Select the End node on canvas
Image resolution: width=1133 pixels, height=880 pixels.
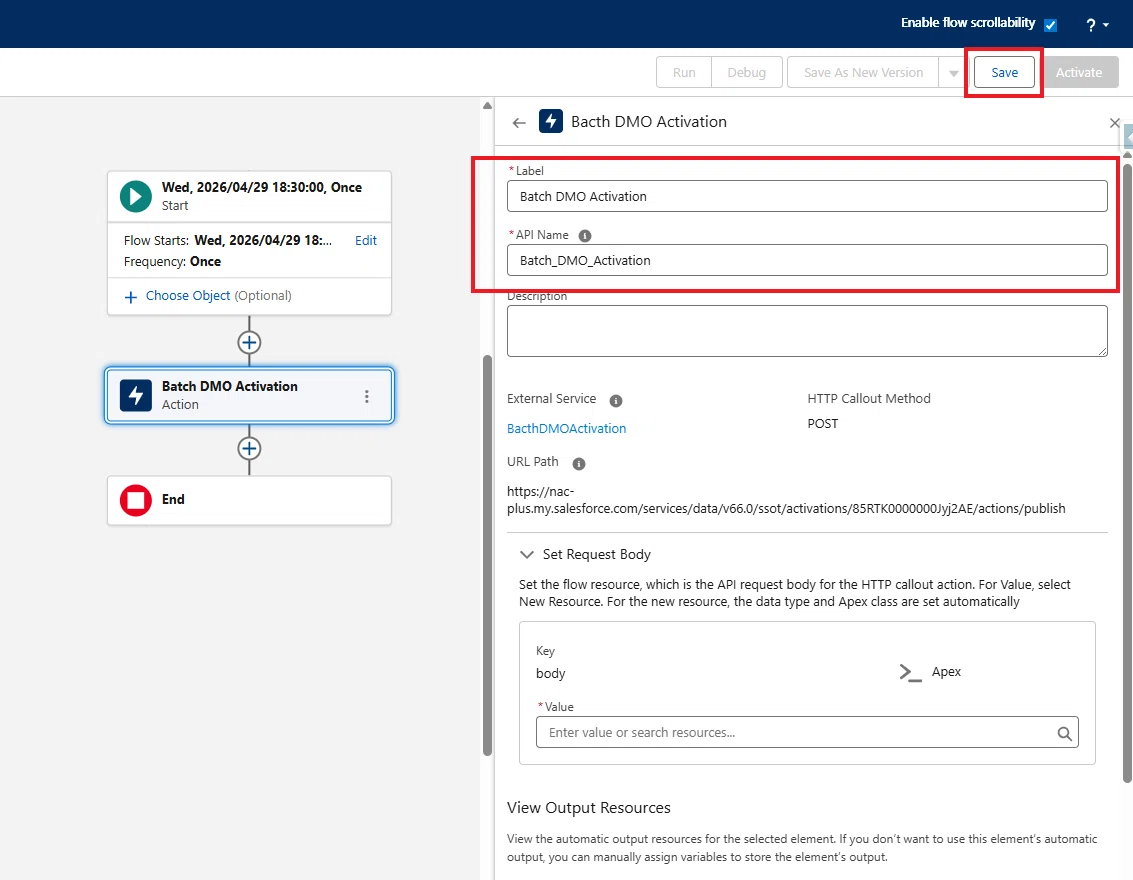249,500
